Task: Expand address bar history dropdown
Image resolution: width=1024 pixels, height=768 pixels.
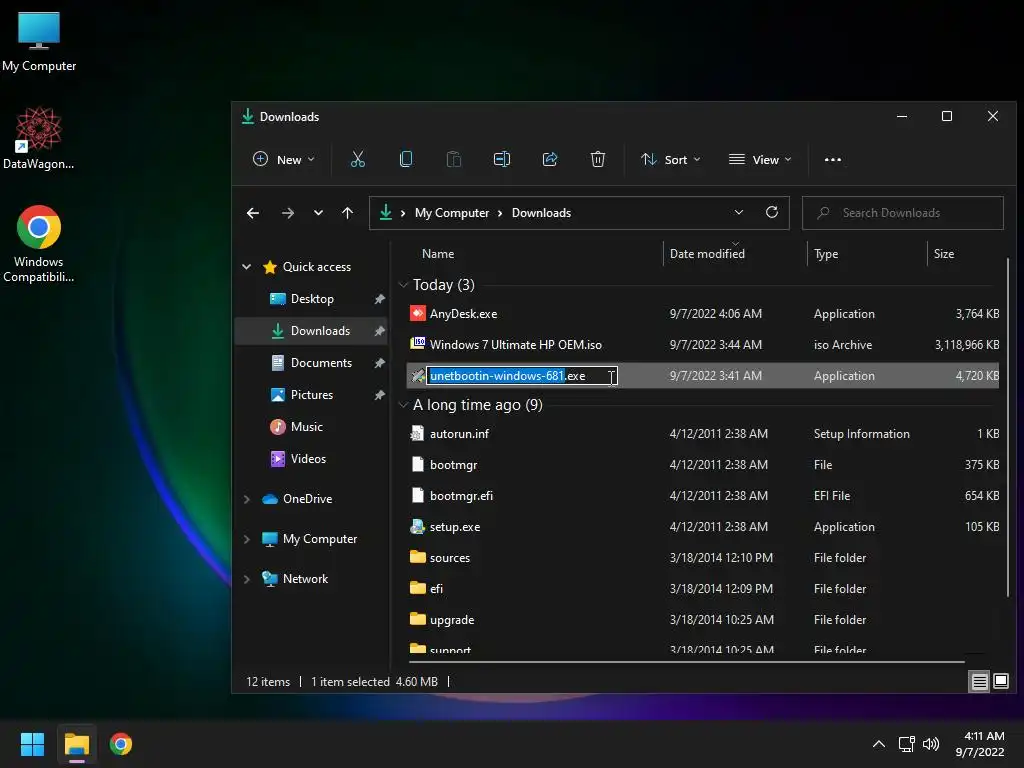Action: click(x=739, y=212)
